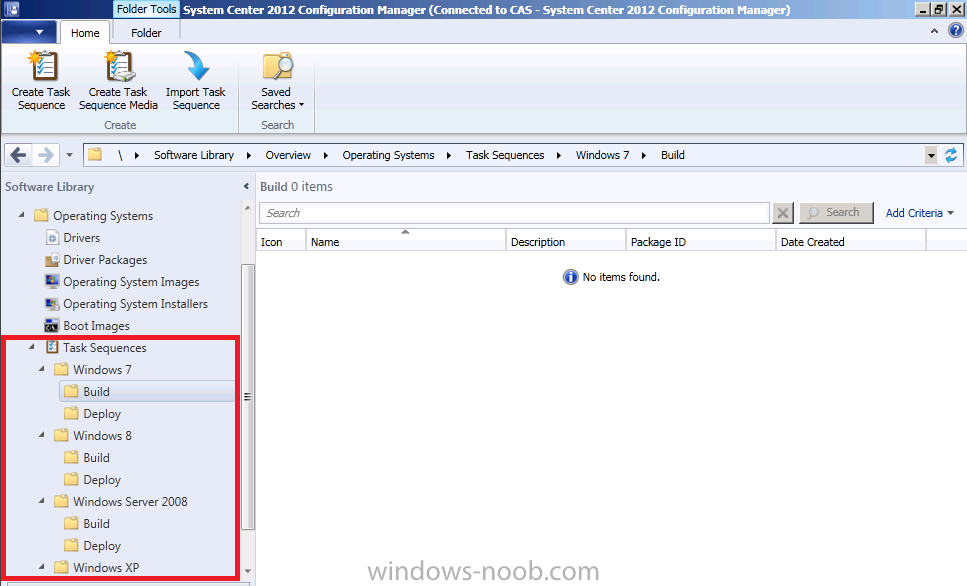Select Windows 8 folder
Image resolution: width=967 pixels, height=586 pixels.
(x=102, y=435)
